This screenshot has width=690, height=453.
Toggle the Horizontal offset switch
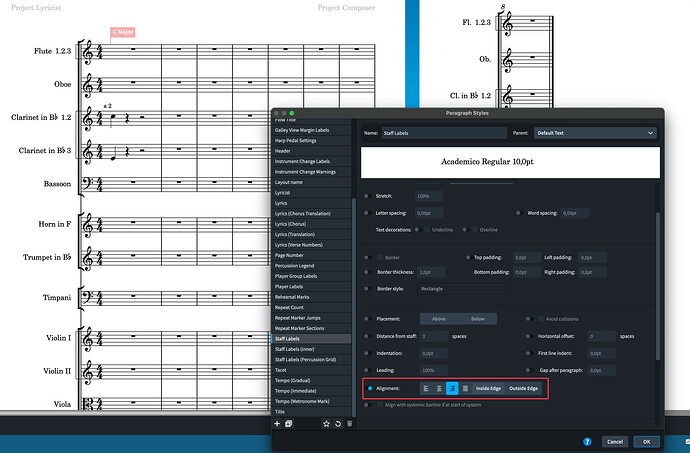click(529, 336)
